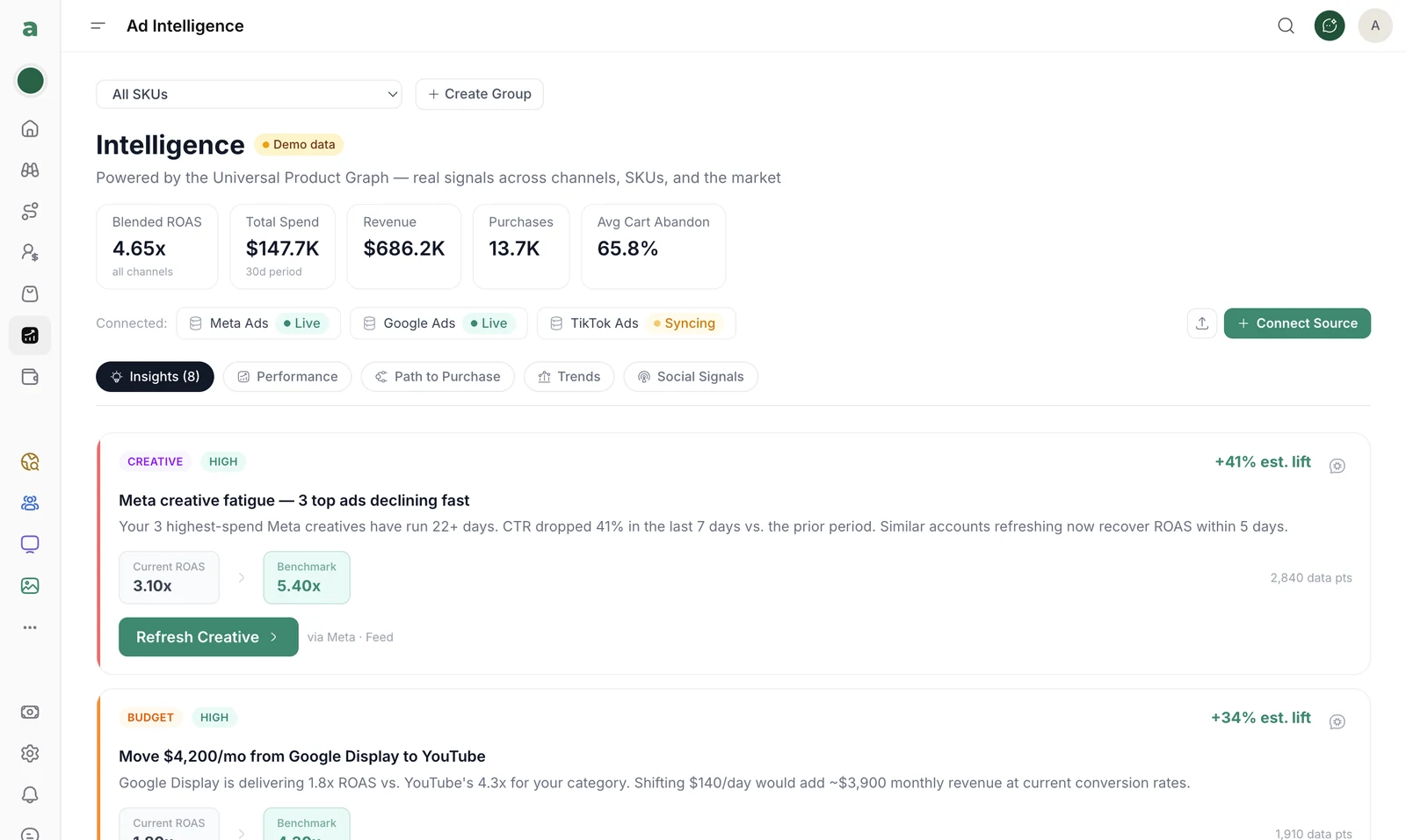The image size is (1406, 840).
Task: Switch to the Social Signals tab
Action: pos(691,376)
